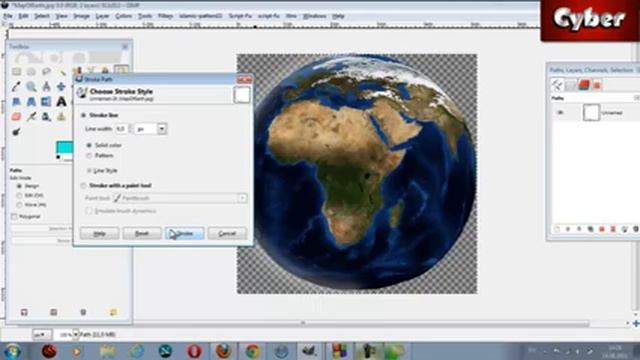Image resolution: width=640 pixels, height=360 pixels.
Task: Click the Stroke button
Action: point(184,234)
